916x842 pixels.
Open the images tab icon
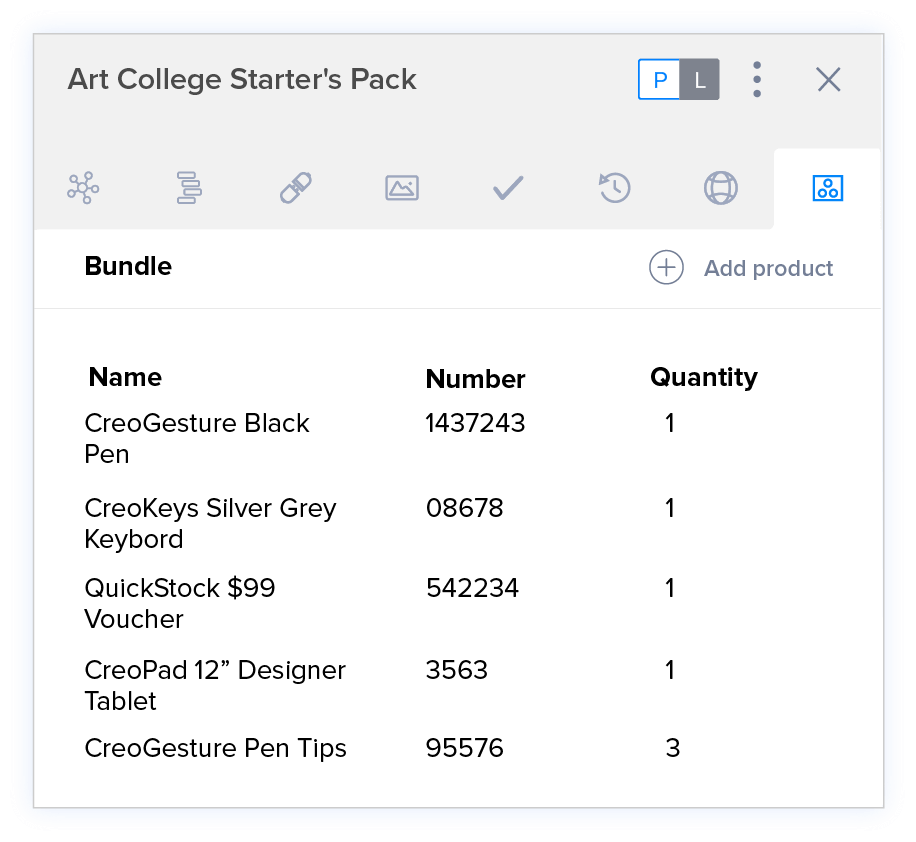pos(402,187)
